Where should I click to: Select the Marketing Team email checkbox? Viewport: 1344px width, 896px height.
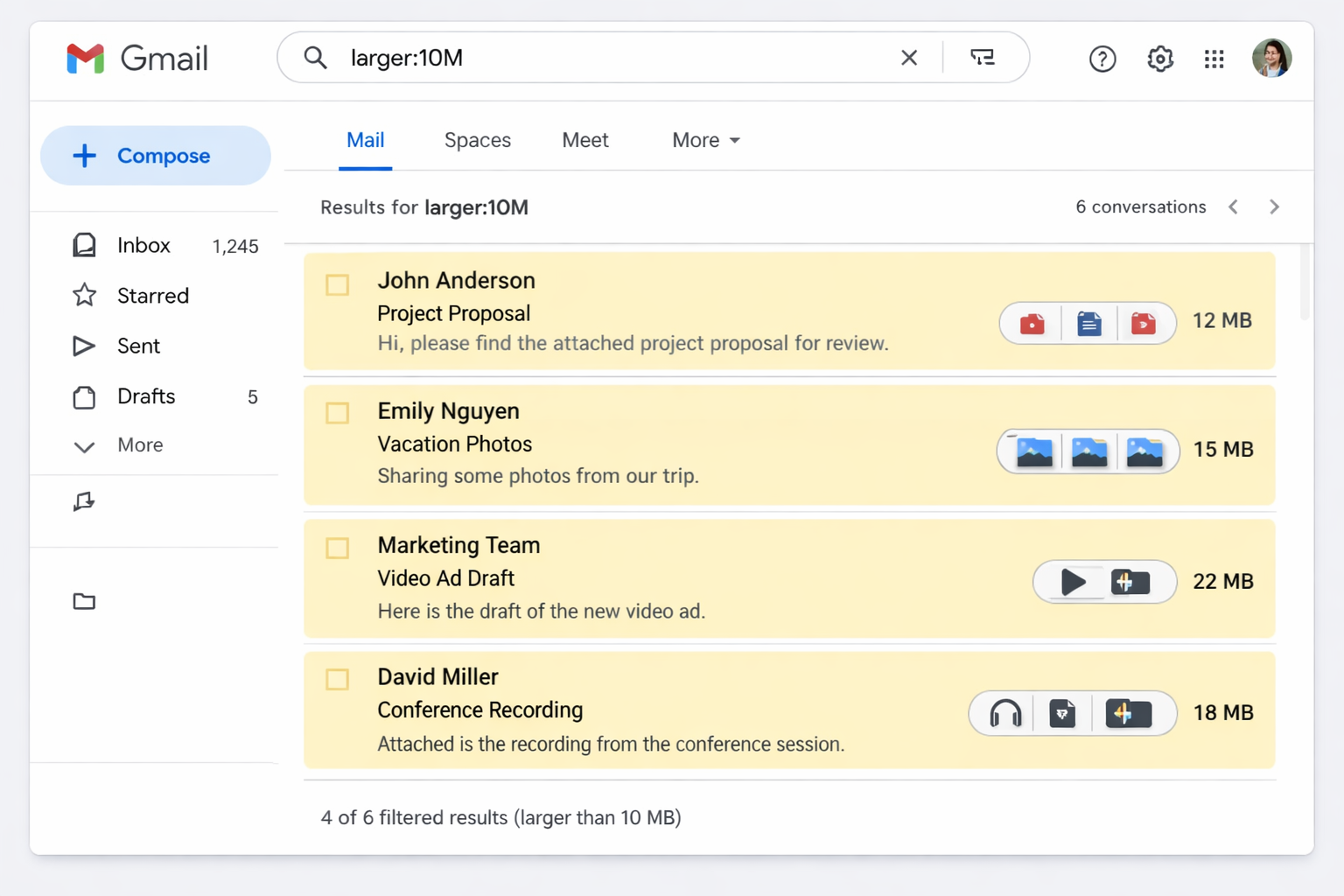(337, 548)
